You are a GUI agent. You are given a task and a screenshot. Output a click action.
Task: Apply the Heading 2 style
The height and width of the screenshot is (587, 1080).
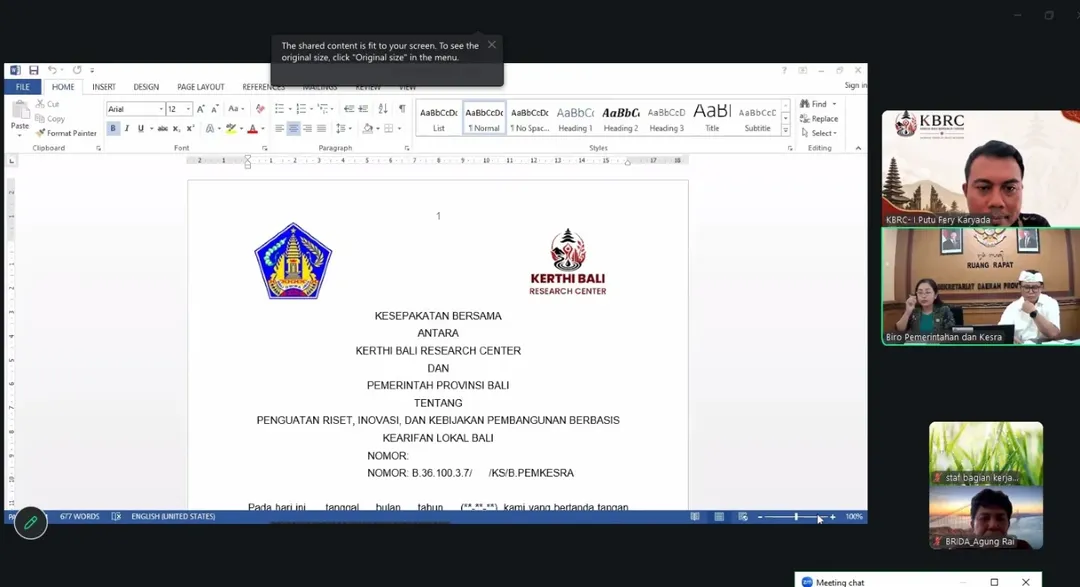[621, 119]
